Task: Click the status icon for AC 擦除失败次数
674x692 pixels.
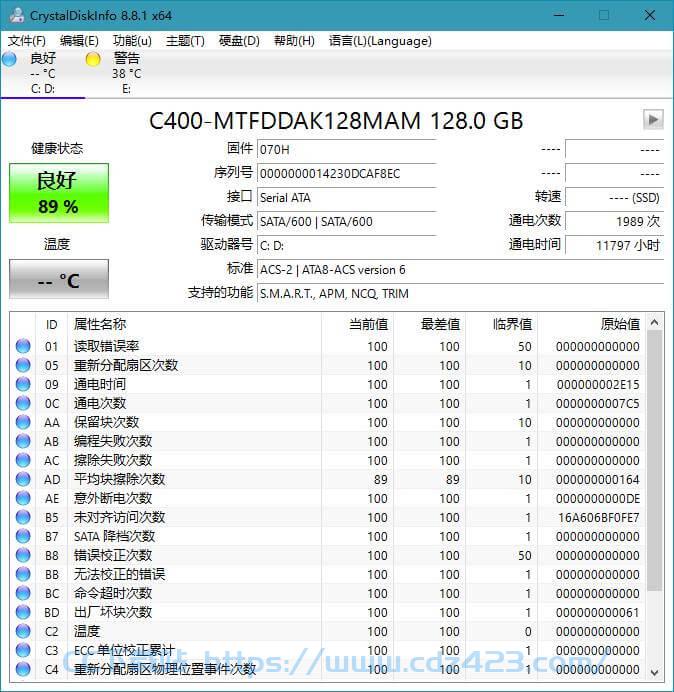Action: pos(23,460)
